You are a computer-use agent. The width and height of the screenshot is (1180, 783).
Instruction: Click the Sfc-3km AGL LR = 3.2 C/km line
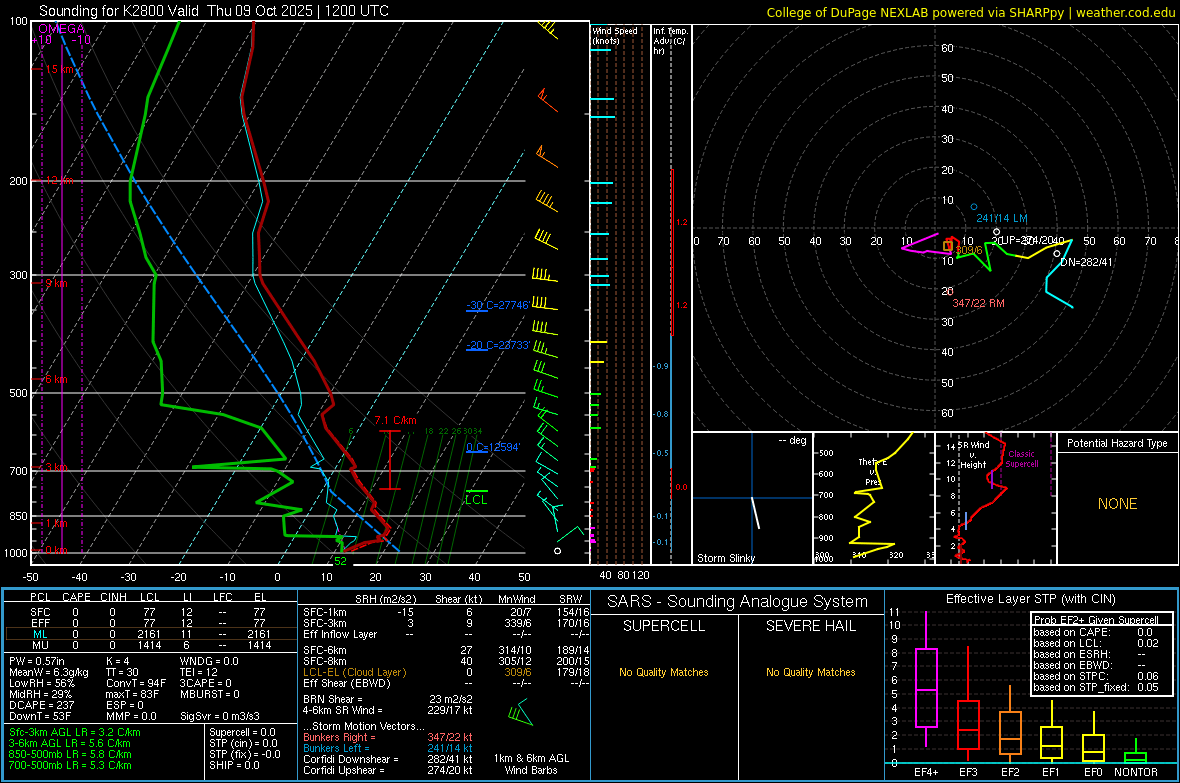tap(75, 732)
